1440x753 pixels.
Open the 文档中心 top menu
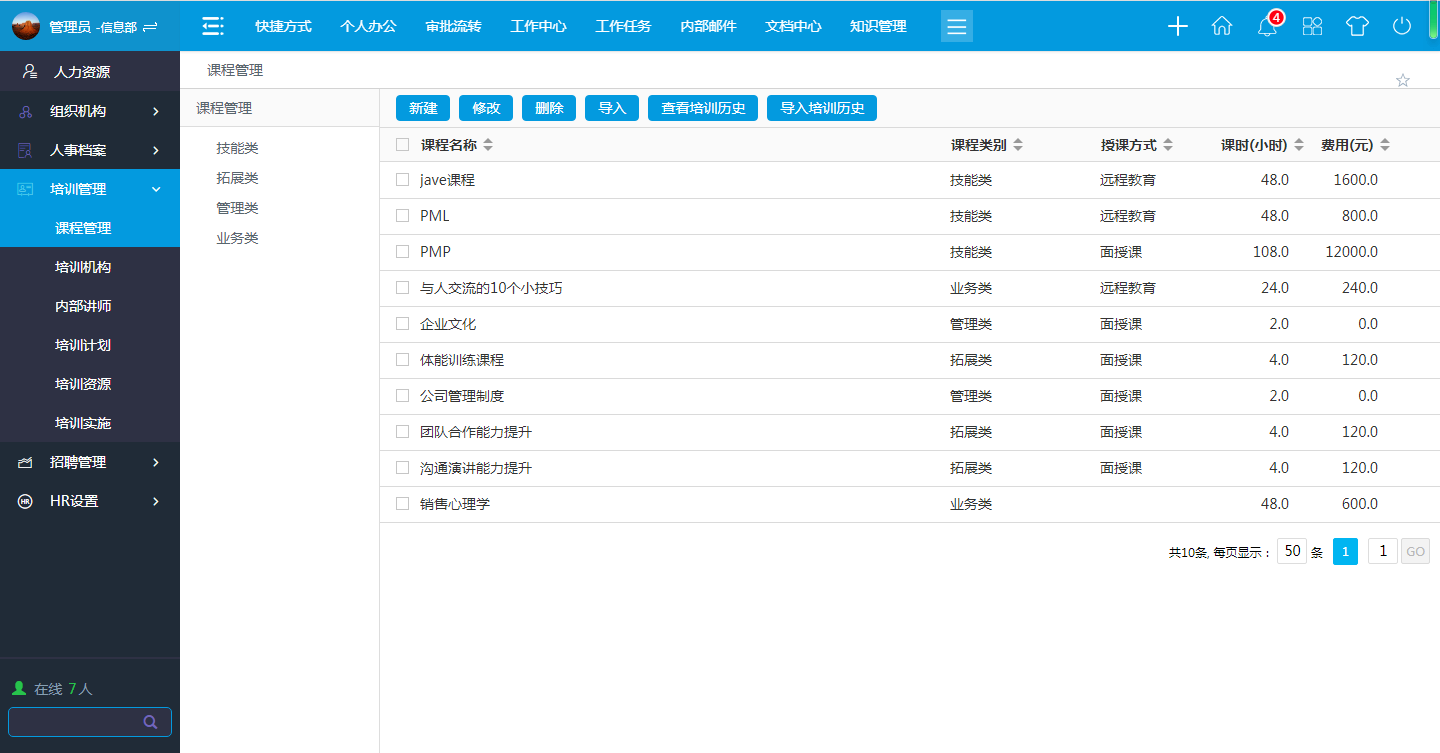click(793, 26)
